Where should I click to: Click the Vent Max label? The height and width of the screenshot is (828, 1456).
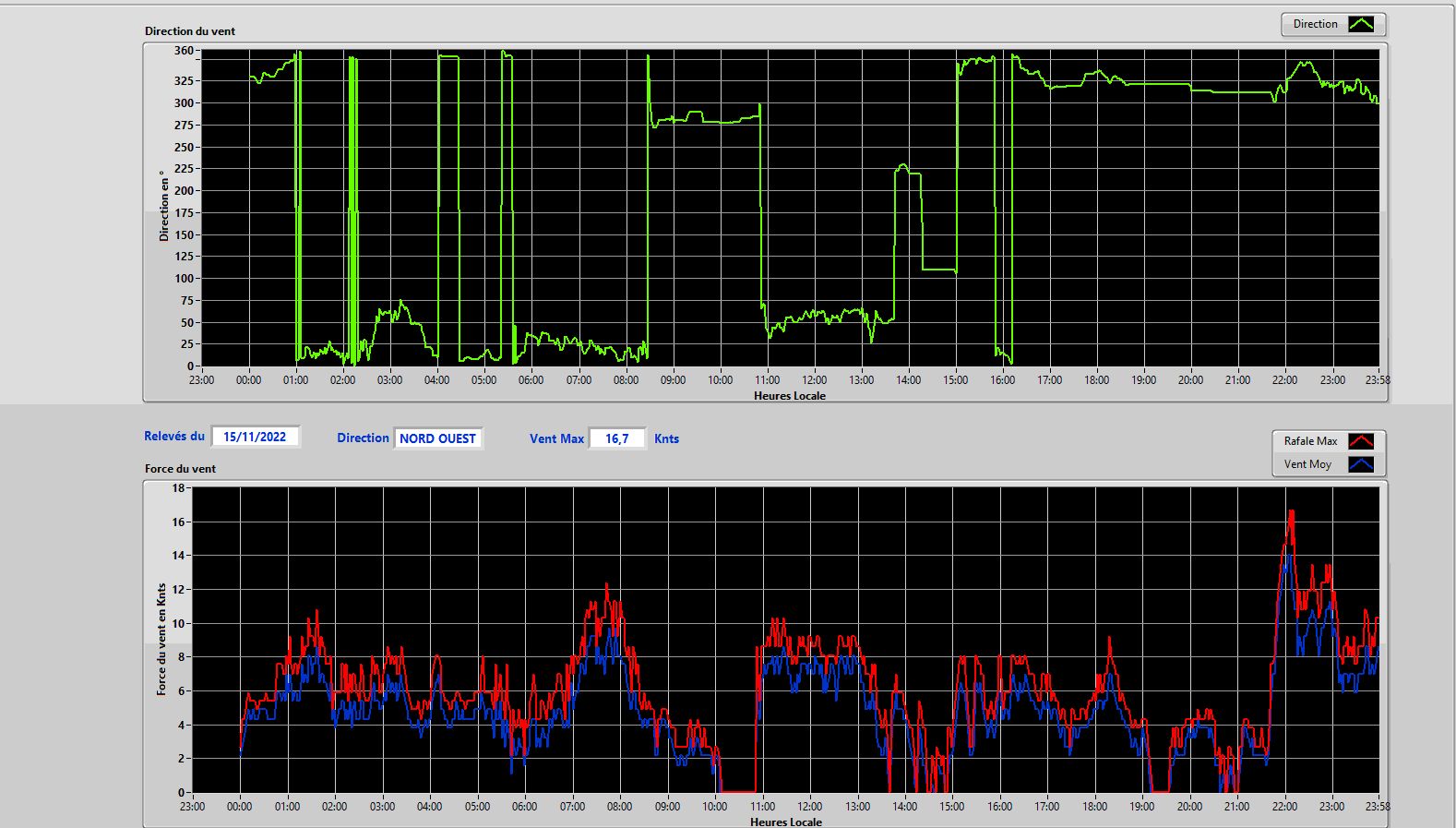(x=556, y=438)
